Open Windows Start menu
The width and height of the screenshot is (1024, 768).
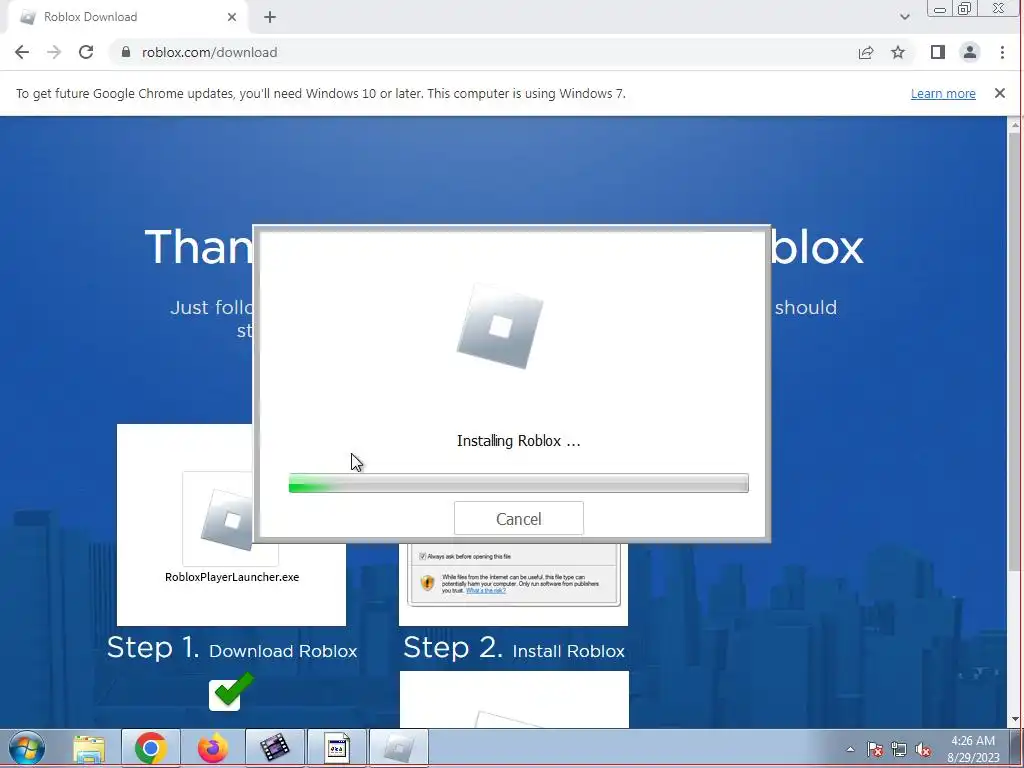coord(27,748)
